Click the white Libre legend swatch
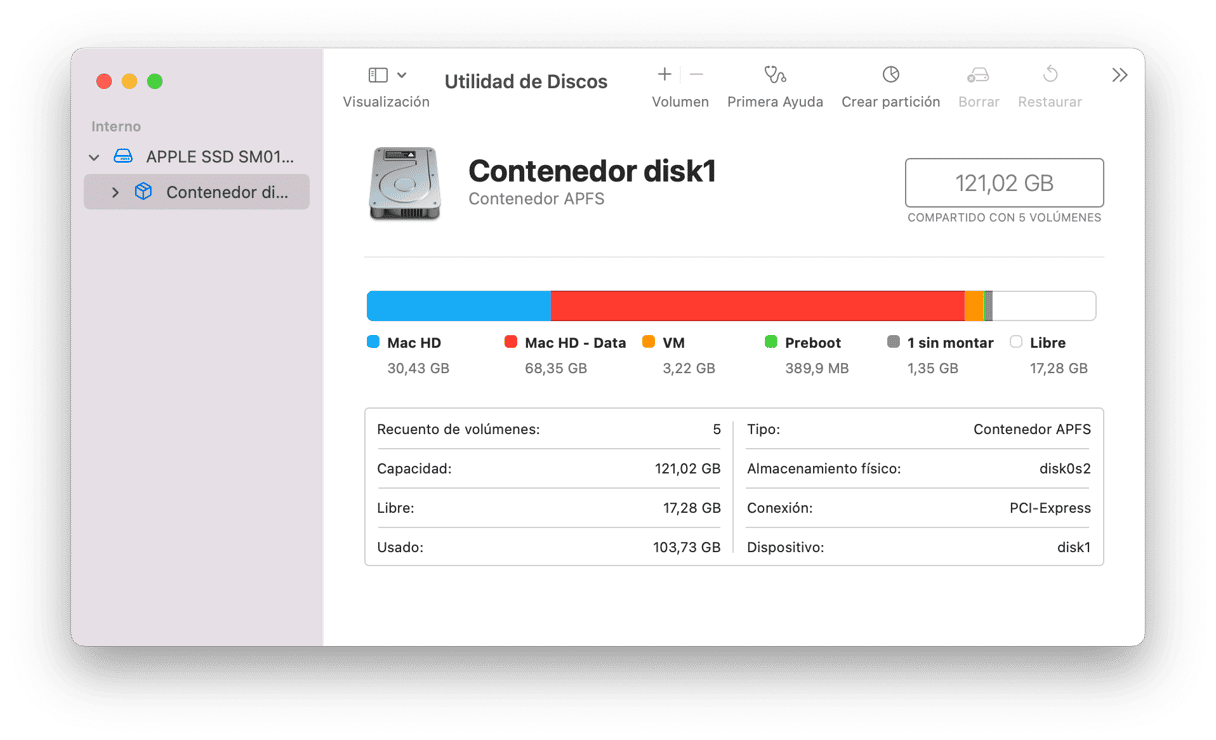 coord(1016,342)
